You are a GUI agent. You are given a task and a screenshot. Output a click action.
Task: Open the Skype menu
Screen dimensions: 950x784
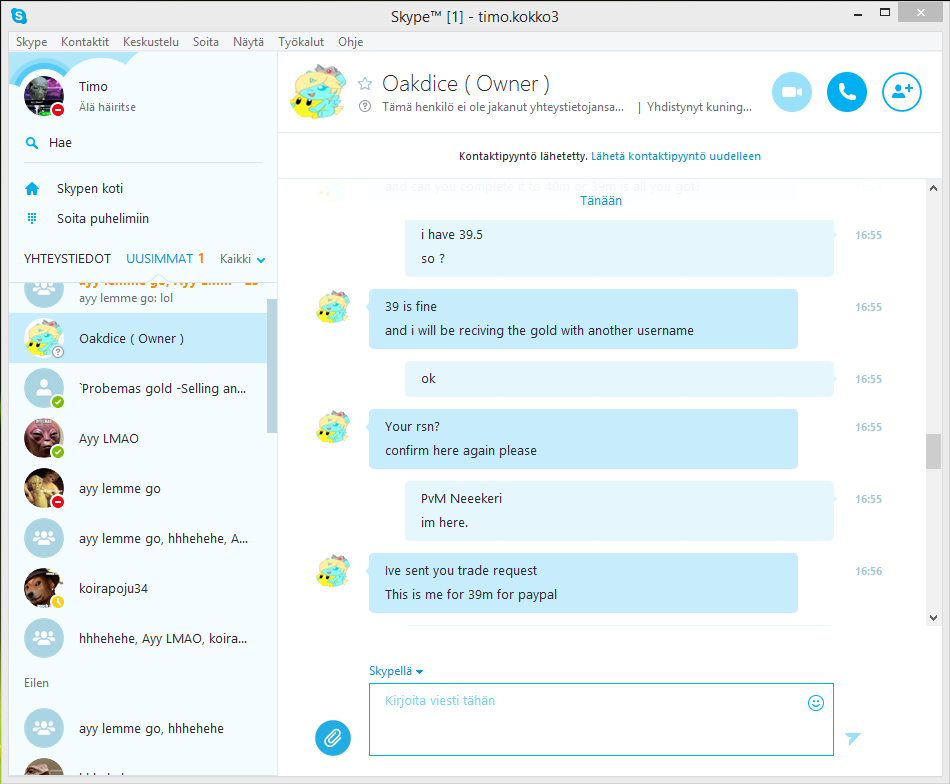pyautogui.click(x=32, y=42)
